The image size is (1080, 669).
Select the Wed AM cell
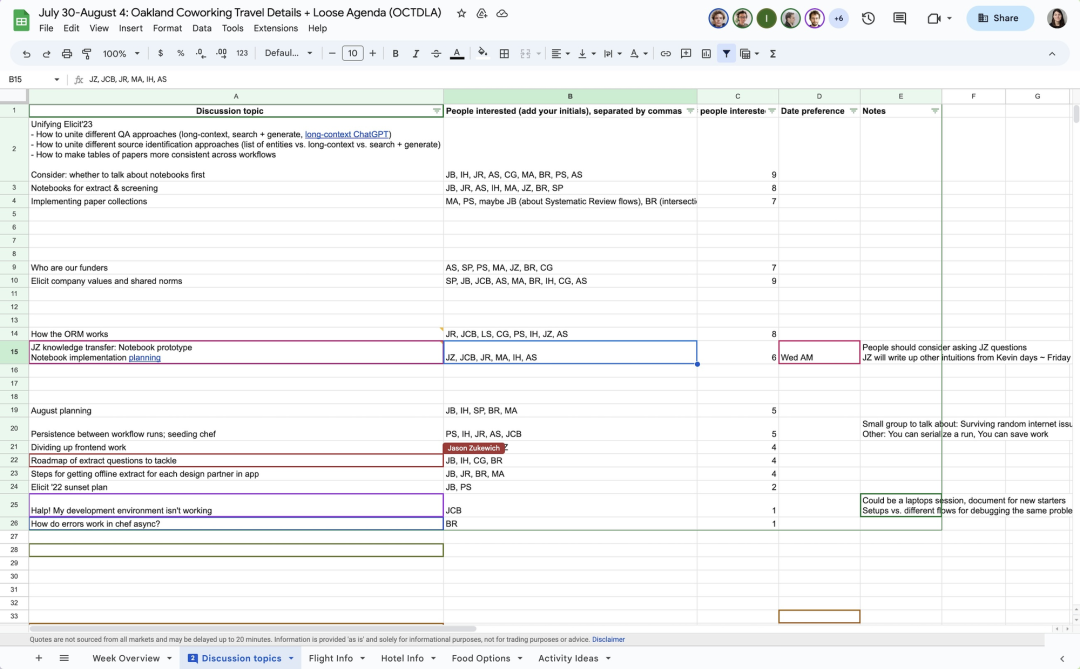coord(819,352)
